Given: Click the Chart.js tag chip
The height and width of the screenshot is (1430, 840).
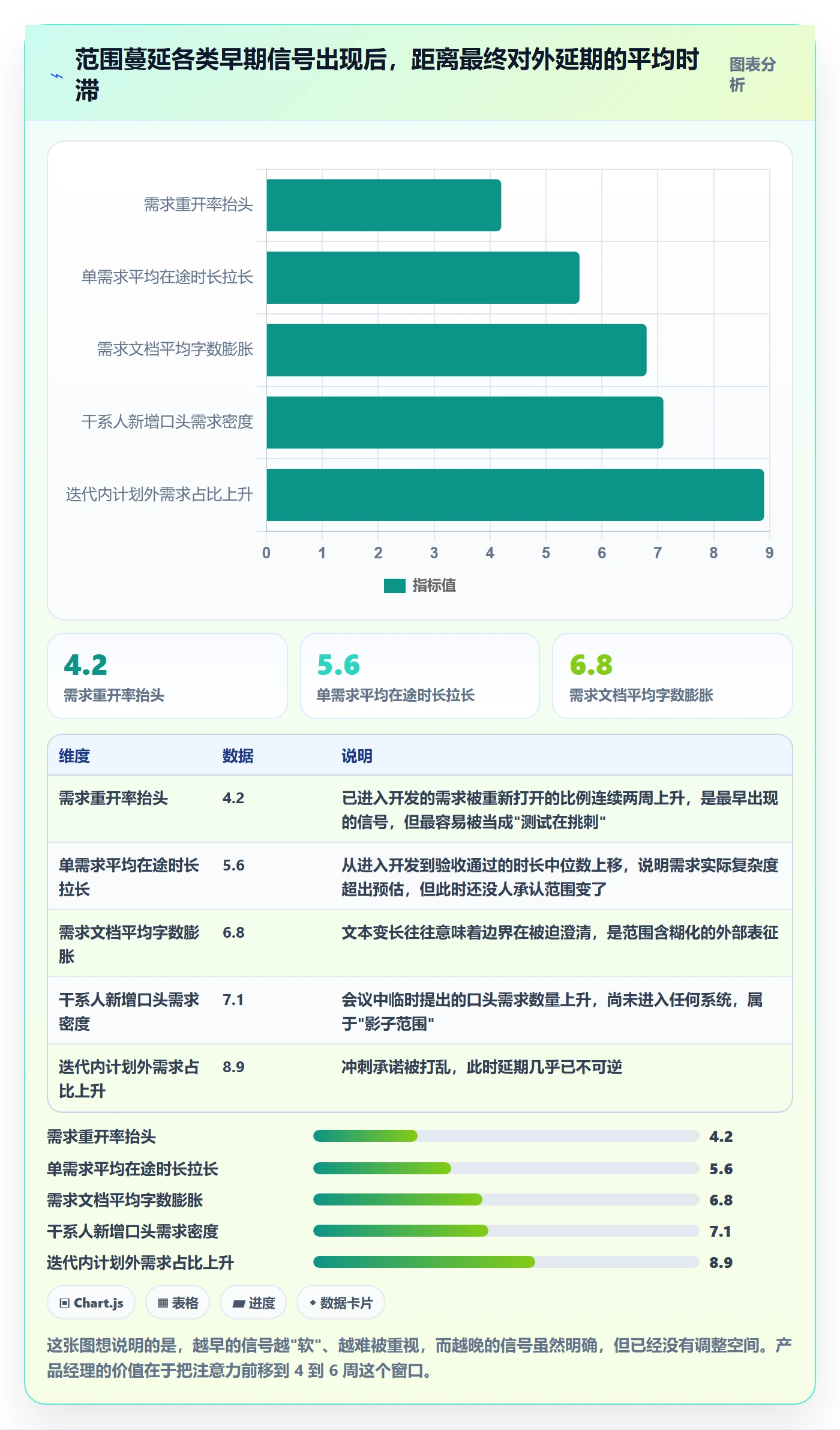Looking at the screenshot, I should point(91,1303).
